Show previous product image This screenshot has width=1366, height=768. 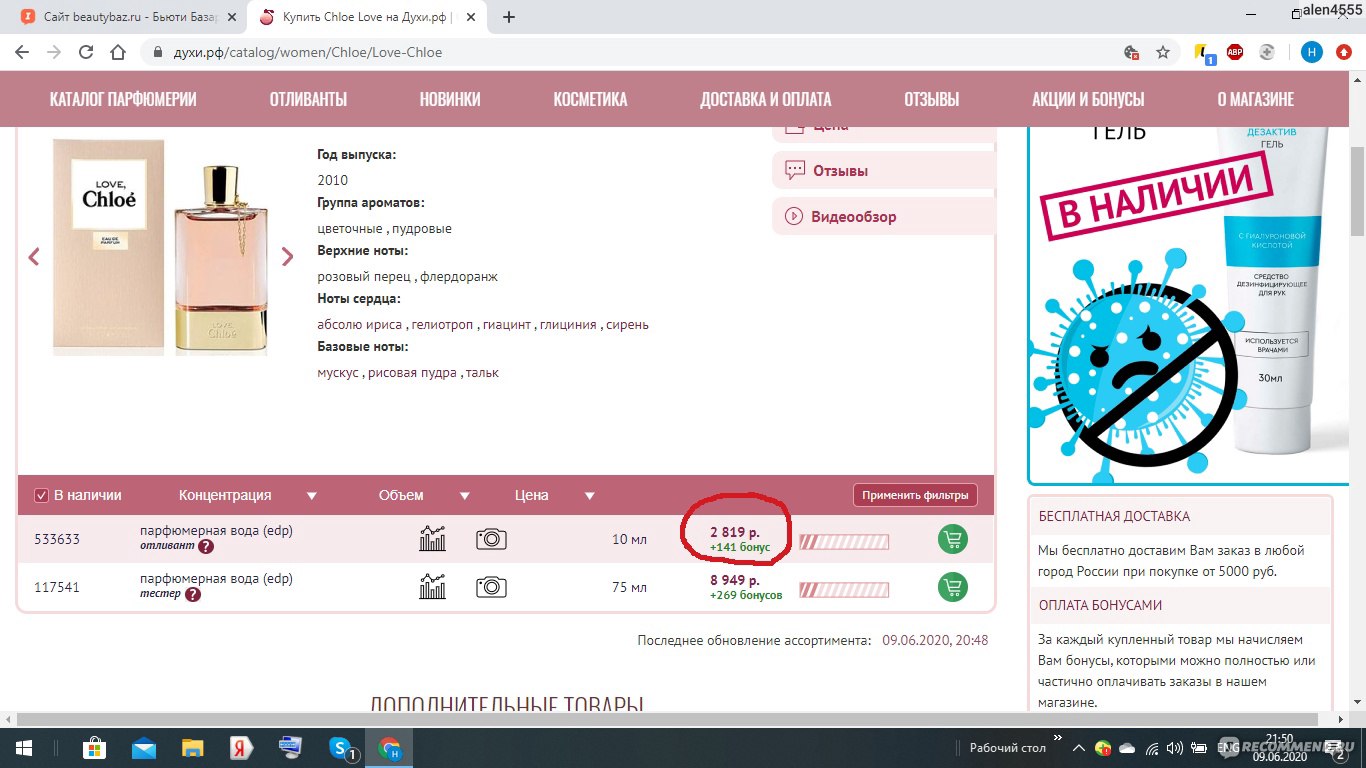34,256
